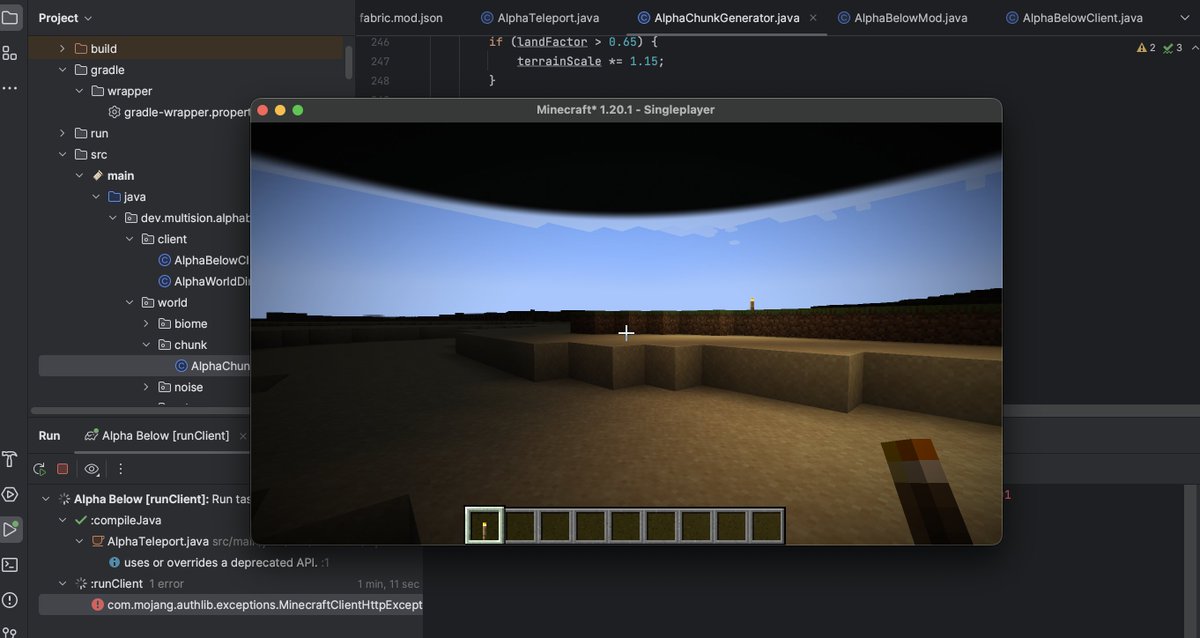This screenshot has width=1200, height=638.
Task: Open the Run tool window sidebar icon
Action: pos(10,529)
